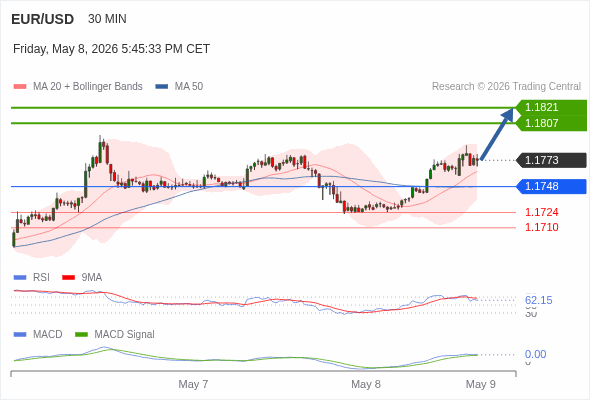
Task: Click the red 9MA legend marker
Action: click(x=68, y=278)
